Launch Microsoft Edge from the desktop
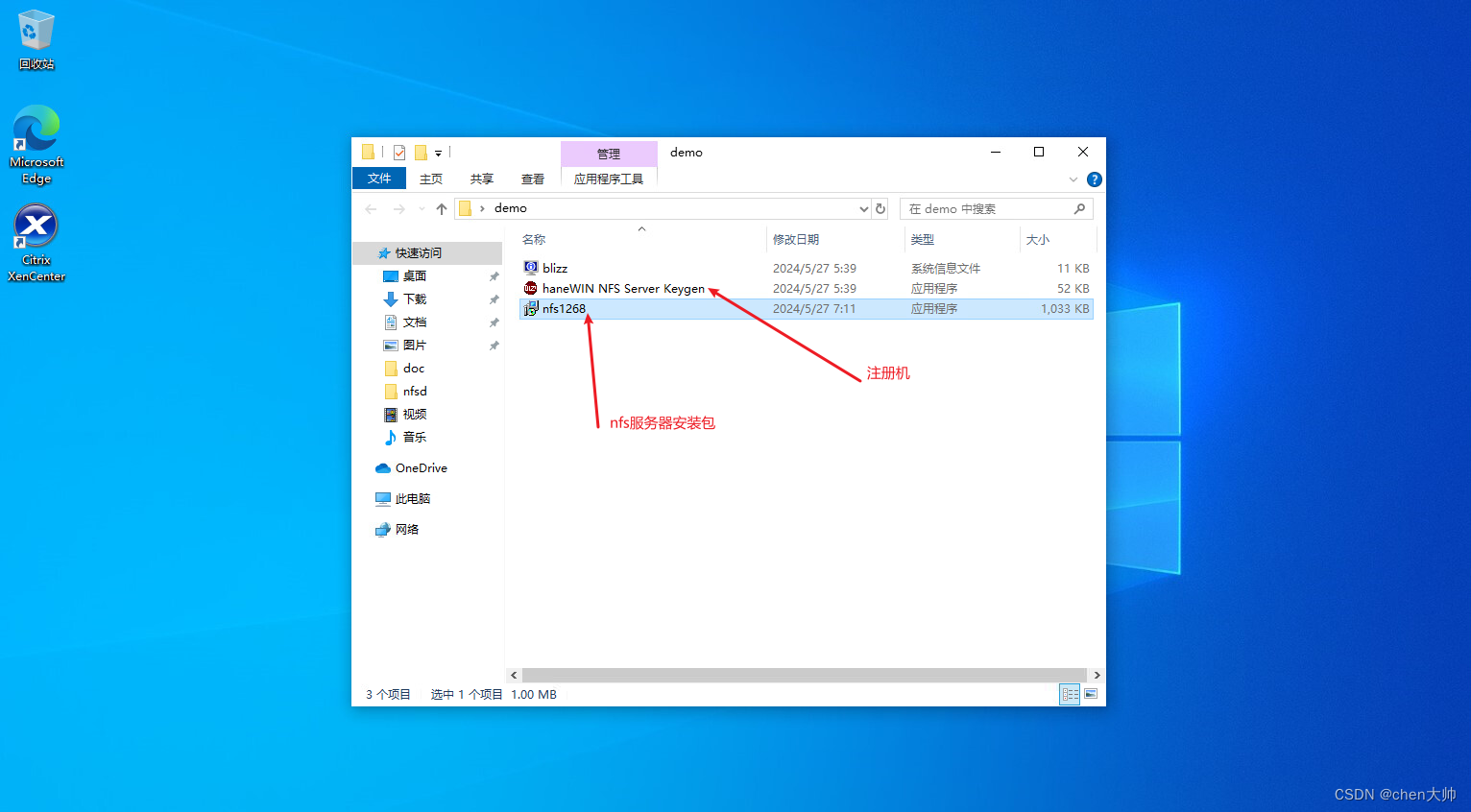 click(x=36, y=145)
